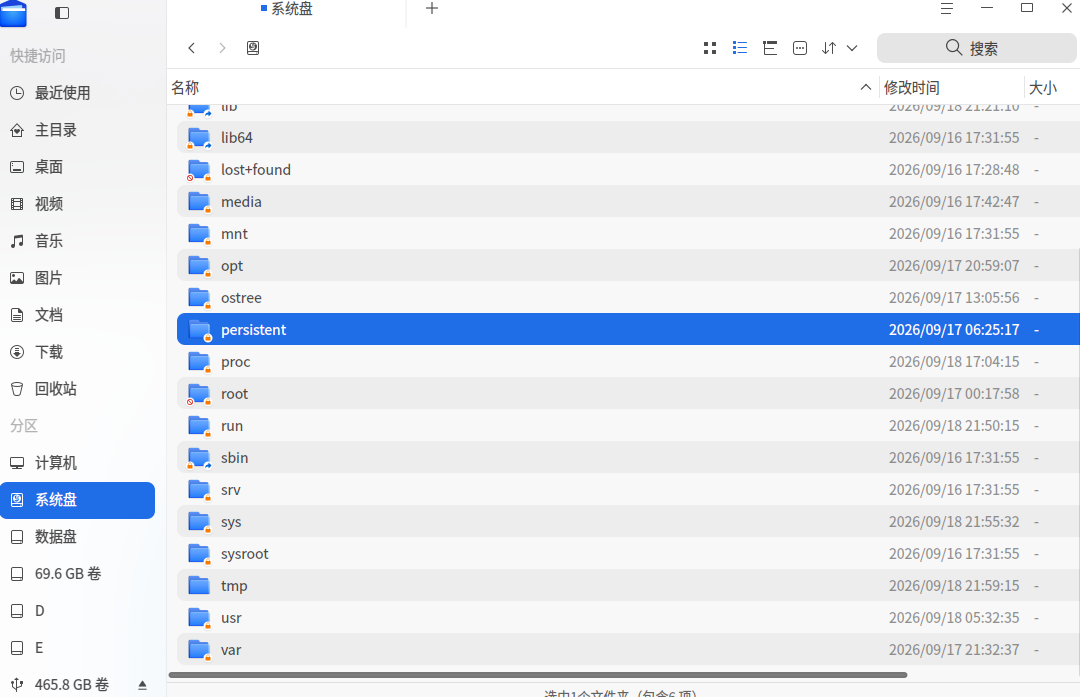Select the 系统盘 tab
1080x697 pixels.
pyautogui.click(x=287, y=9)
